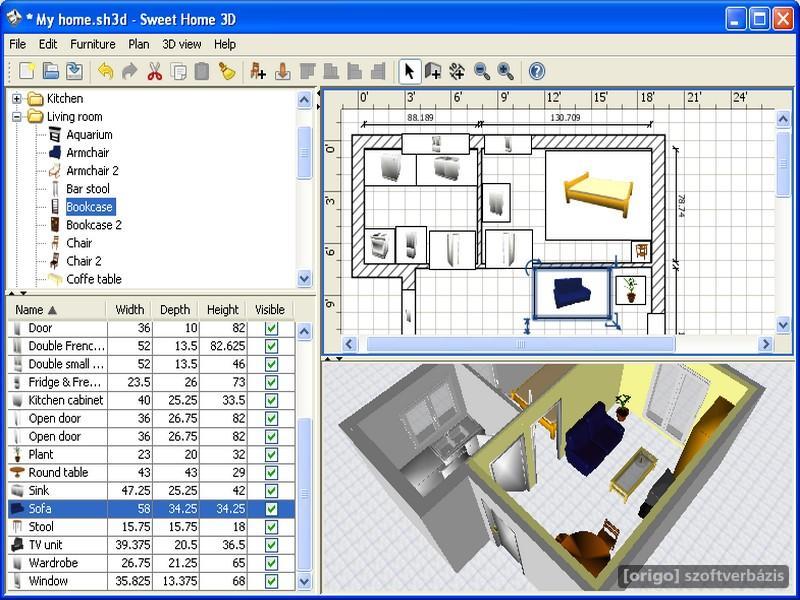Open the 3D view menu
The height and width of the screenshot is (600, 800).
(182, 44)
